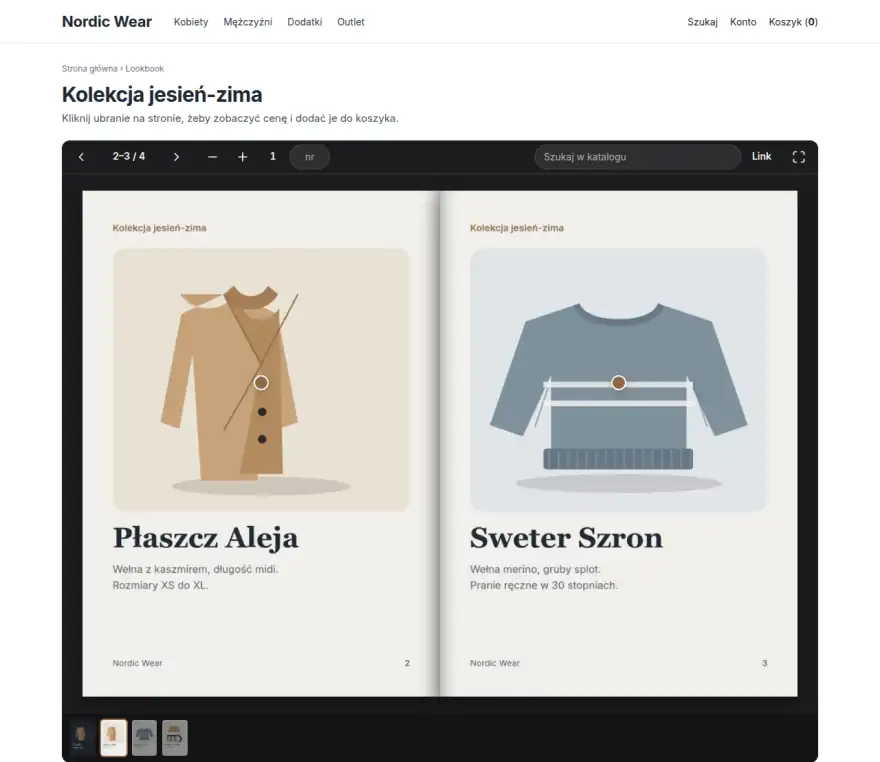The width and height of the screenshot is (880, 762).
Task: Click the 'Kliknij ubranie na stronie' instruction text
Action: tap(230, 118)
